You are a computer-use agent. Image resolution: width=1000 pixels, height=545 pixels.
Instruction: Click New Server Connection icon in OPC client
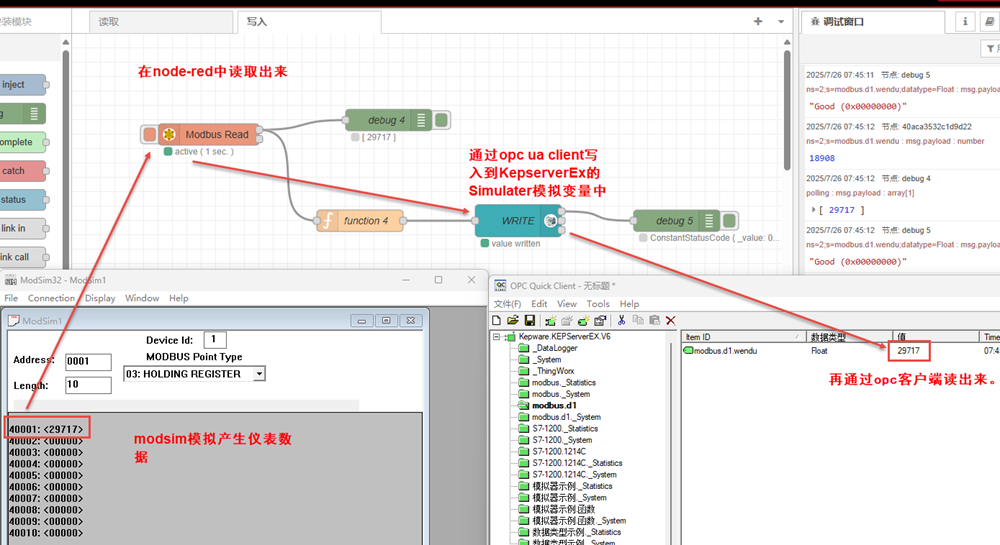[x=550, y=321]
